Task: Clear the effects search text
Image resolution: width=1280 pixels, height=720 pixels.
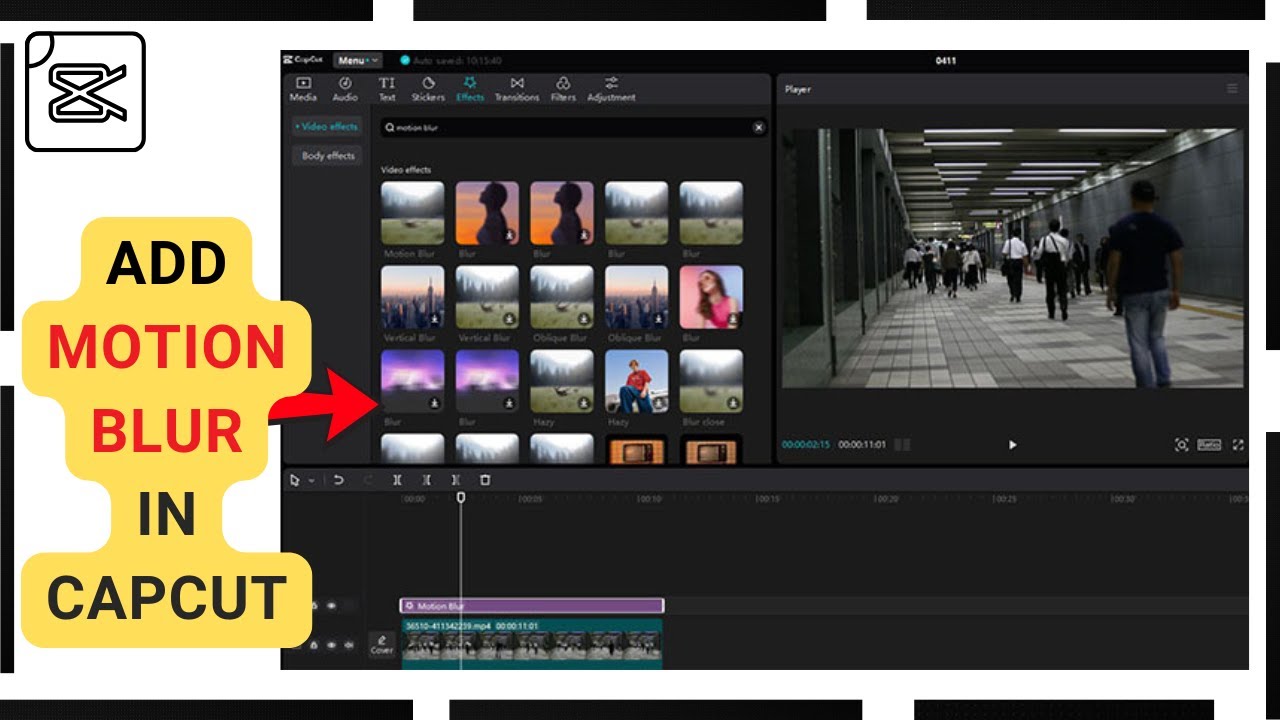Action: pos(758,128)
